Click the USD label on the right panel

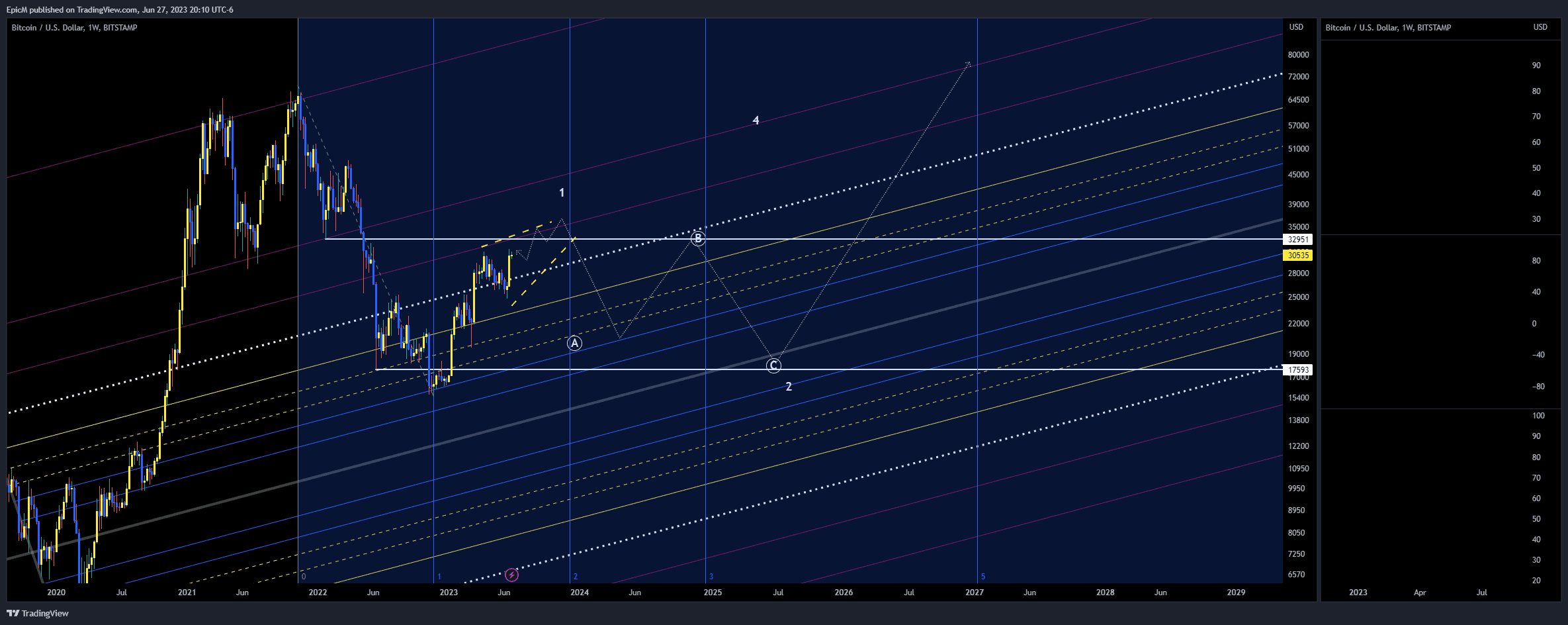coord(1540,27)
